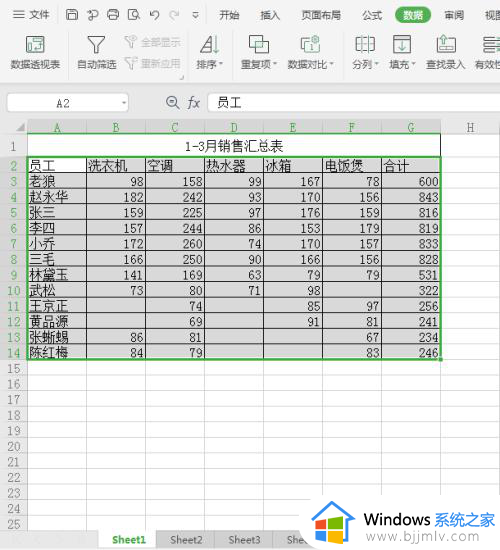
Task: Select column H header
Action: click(x=470, y=127)
